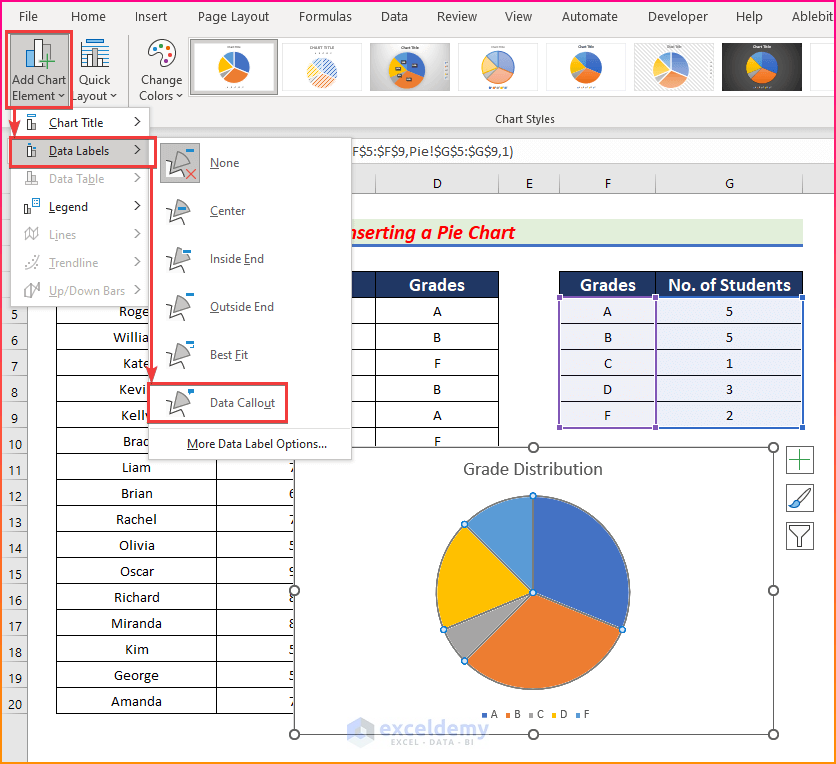This screenshot has height=764, width=836.
Task: Choose Inside End data label position
Action: click(x=250, y=259)
